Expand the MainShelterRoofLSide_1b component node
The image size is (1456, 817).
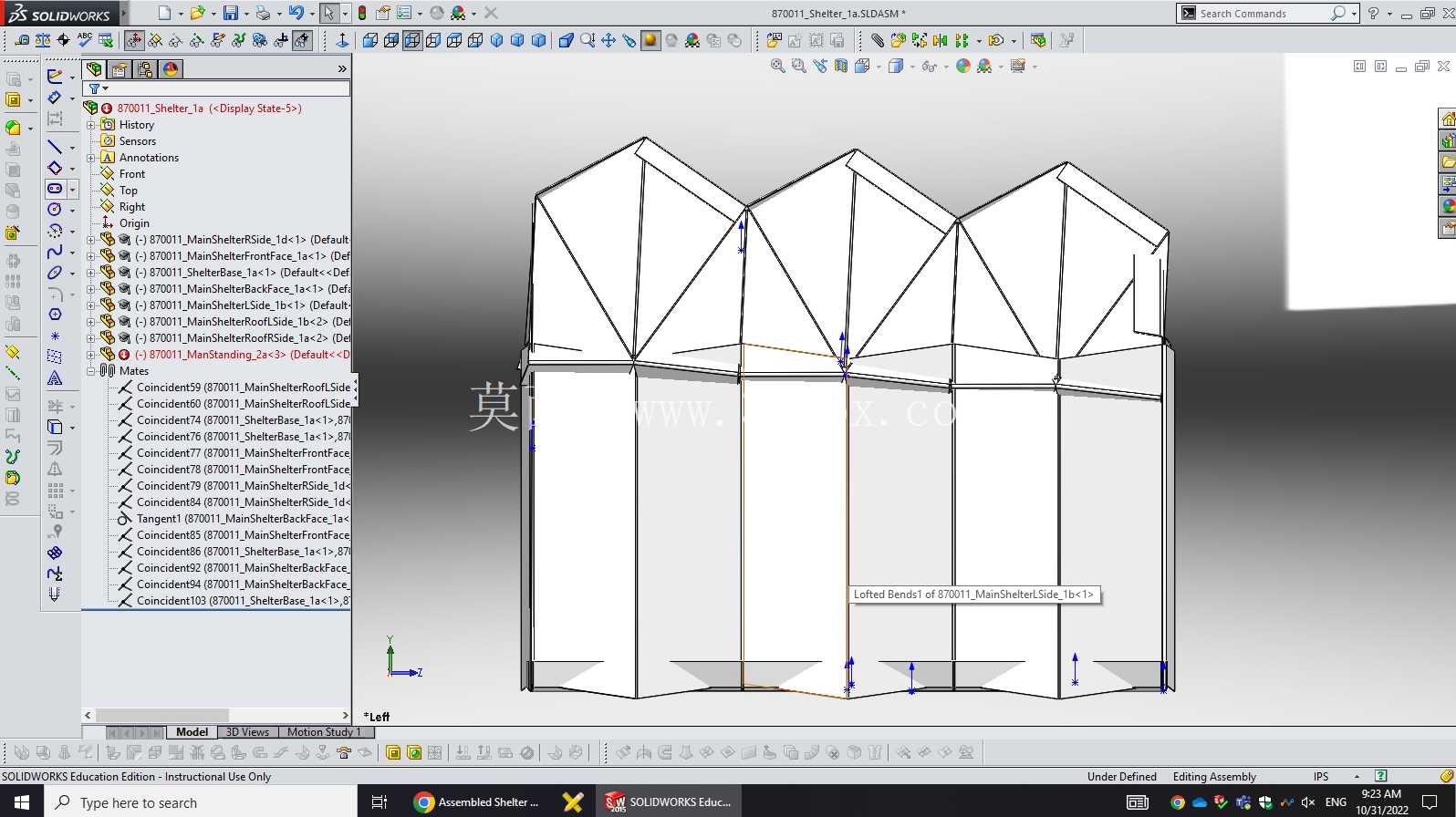(91, 322)
